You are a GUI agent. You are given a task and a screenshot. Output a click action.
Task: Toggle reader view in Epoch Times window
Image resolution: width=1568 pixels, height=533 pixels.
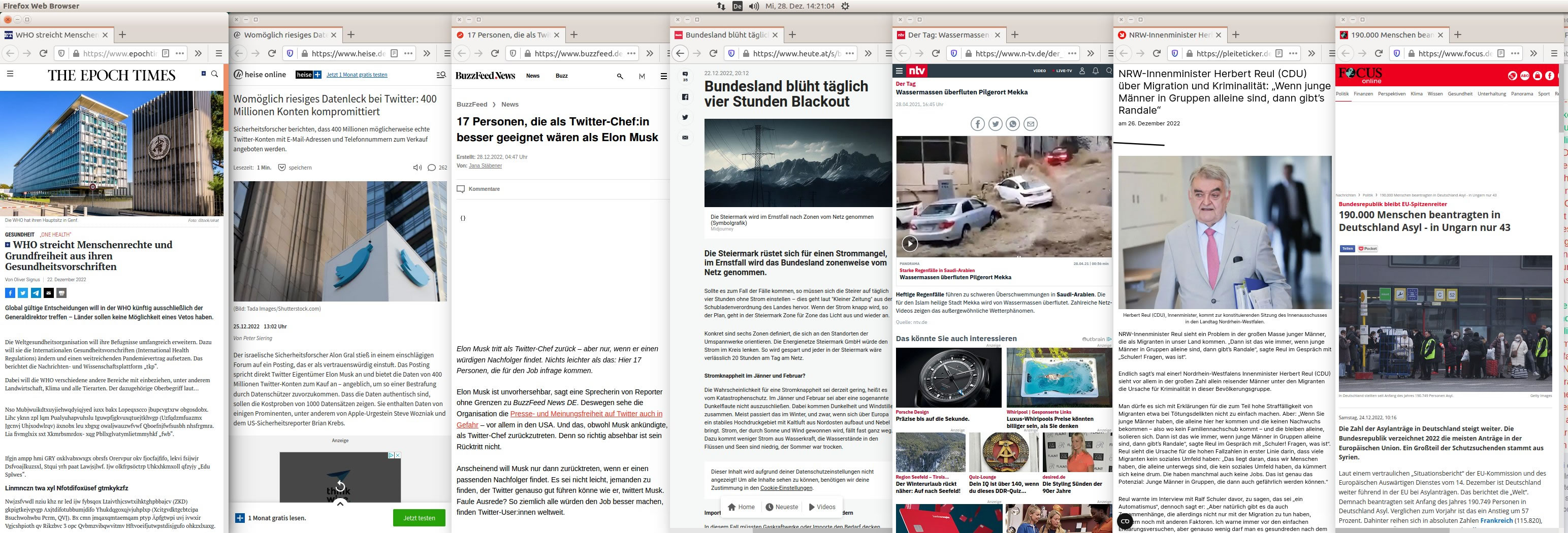(166, 53)
